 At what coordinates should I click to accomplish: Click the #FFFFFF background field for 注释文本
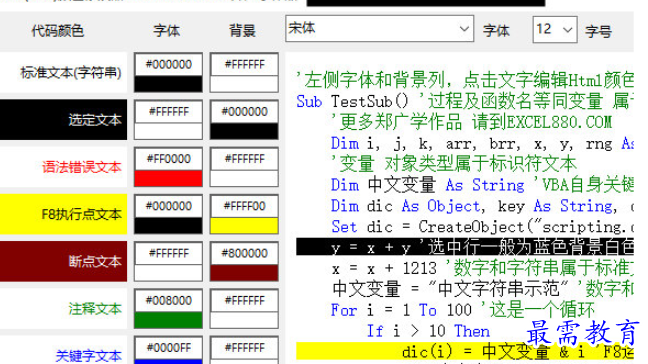point(244,300)
